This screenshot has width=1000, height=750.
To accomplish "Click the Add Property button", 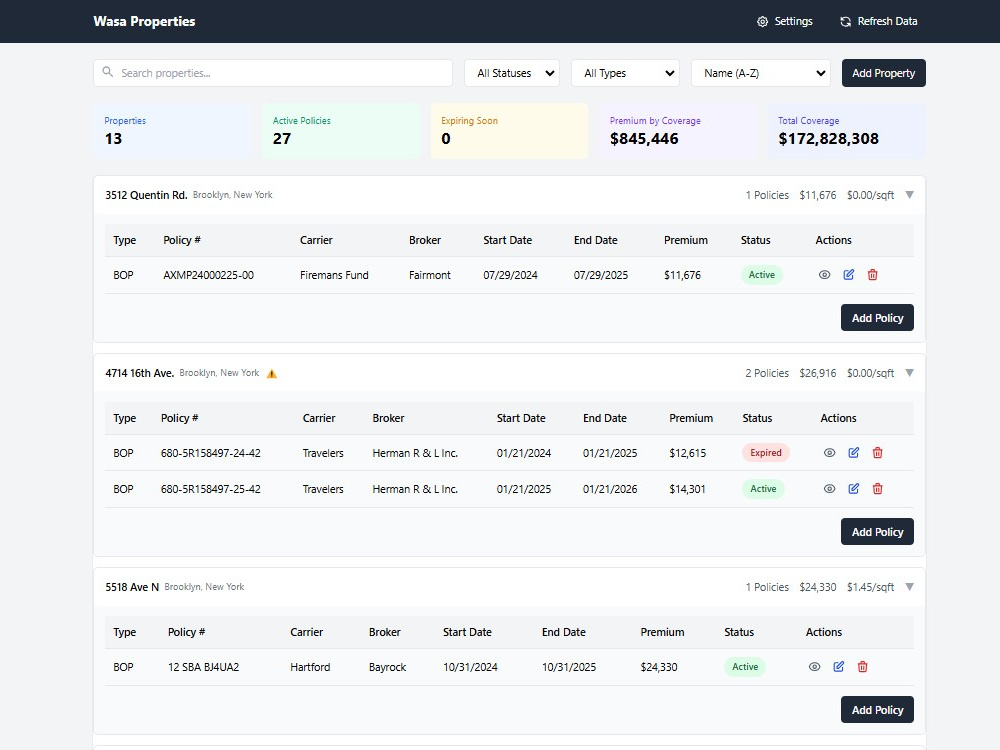I will (883, 73).
